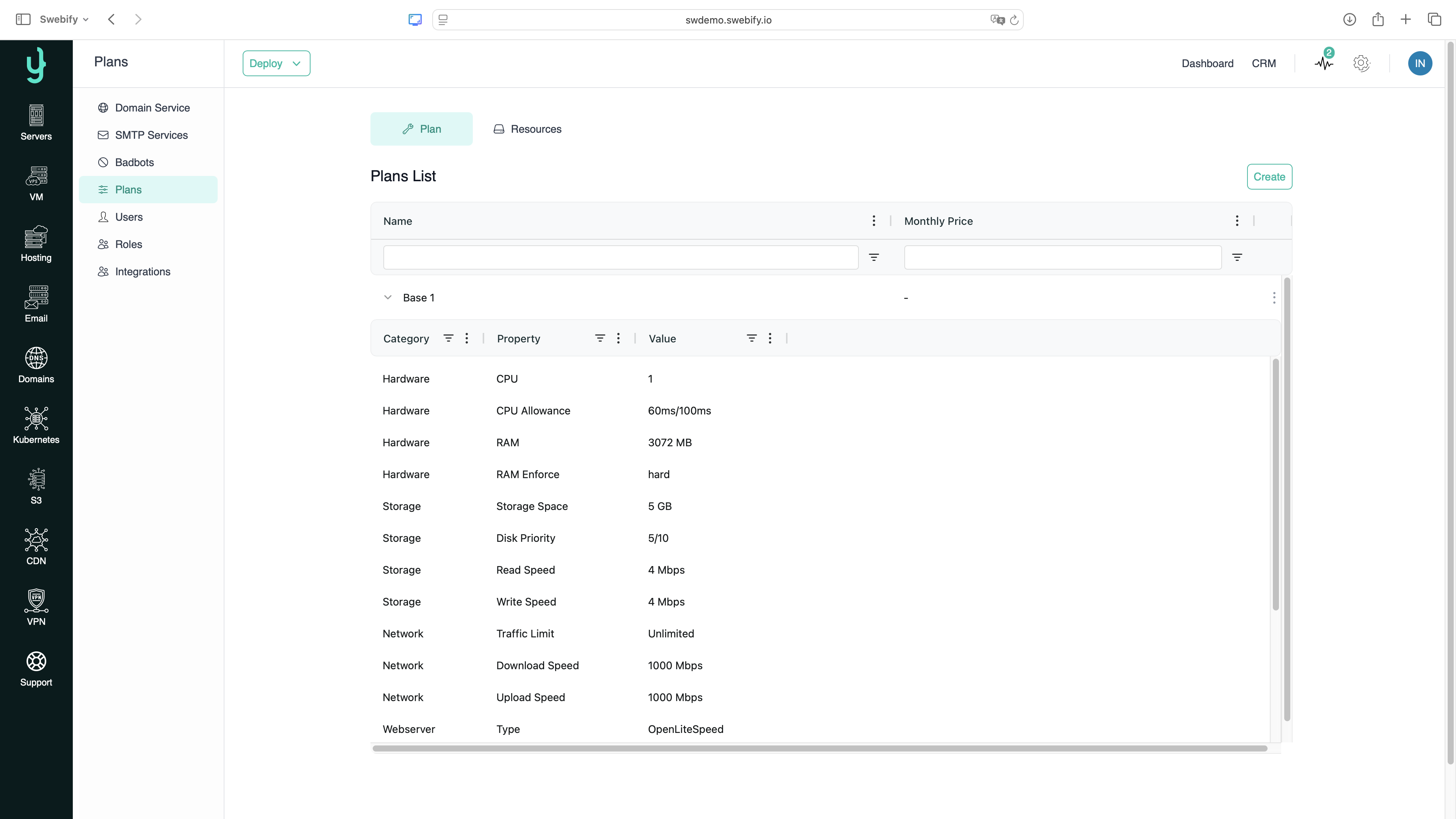
Task: Open the activity monitor notifications icon
Action: coord(1324,63)
